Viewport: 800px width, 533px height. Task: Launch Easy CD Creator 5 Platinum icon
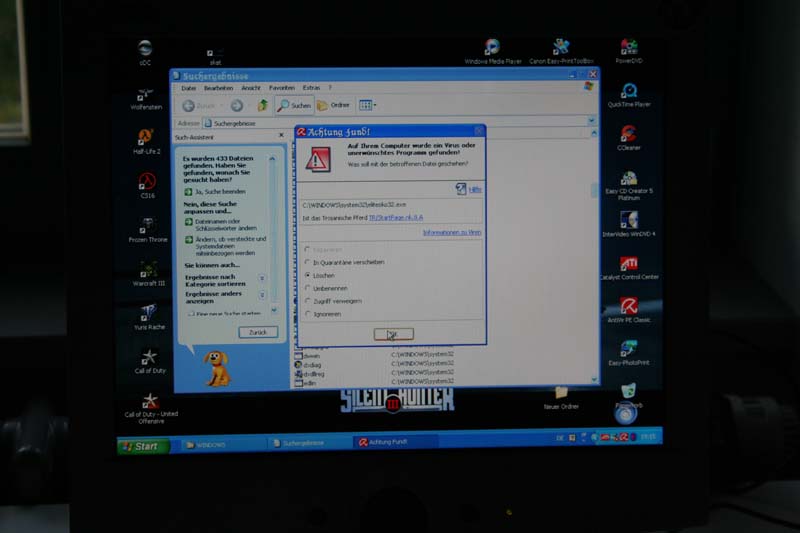click(629, 185)
